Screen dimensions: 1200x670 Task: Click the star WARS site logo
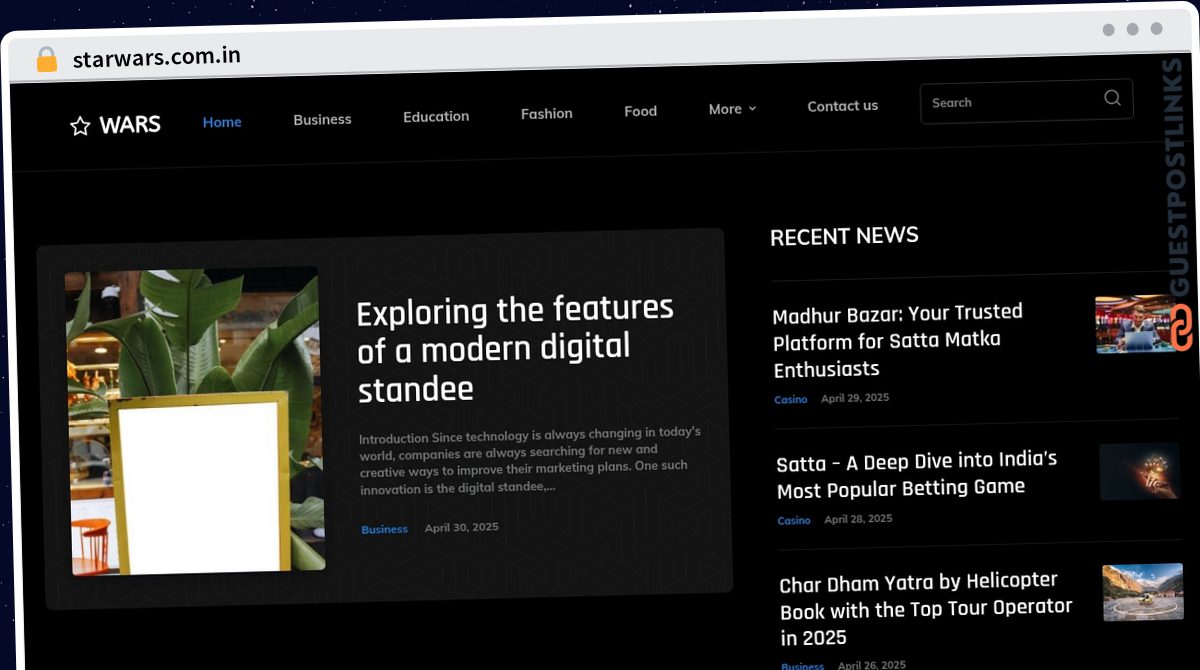pos(115,125)
